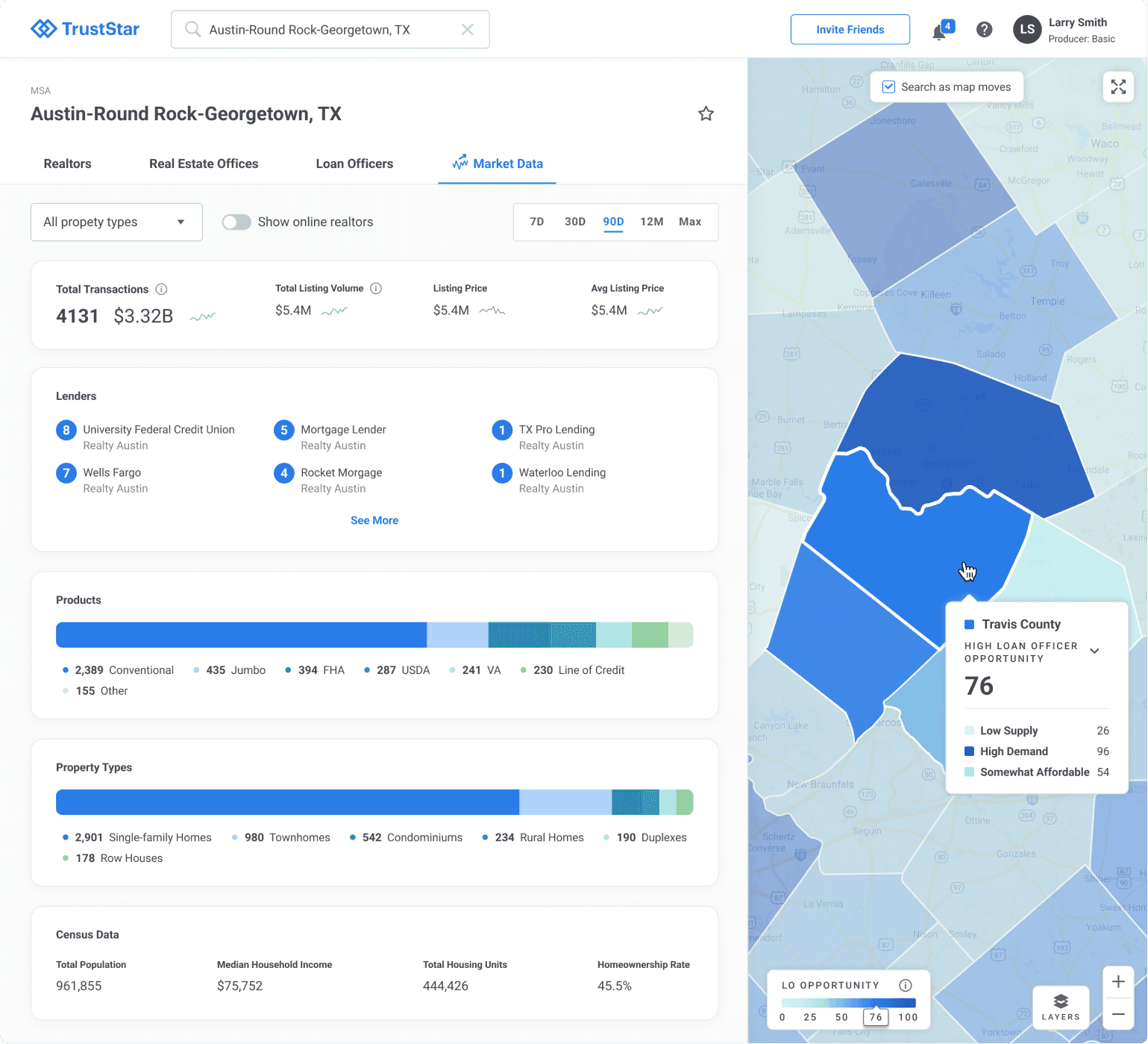
Task: Uncheck Search as map moves
Action: (888, 87)
